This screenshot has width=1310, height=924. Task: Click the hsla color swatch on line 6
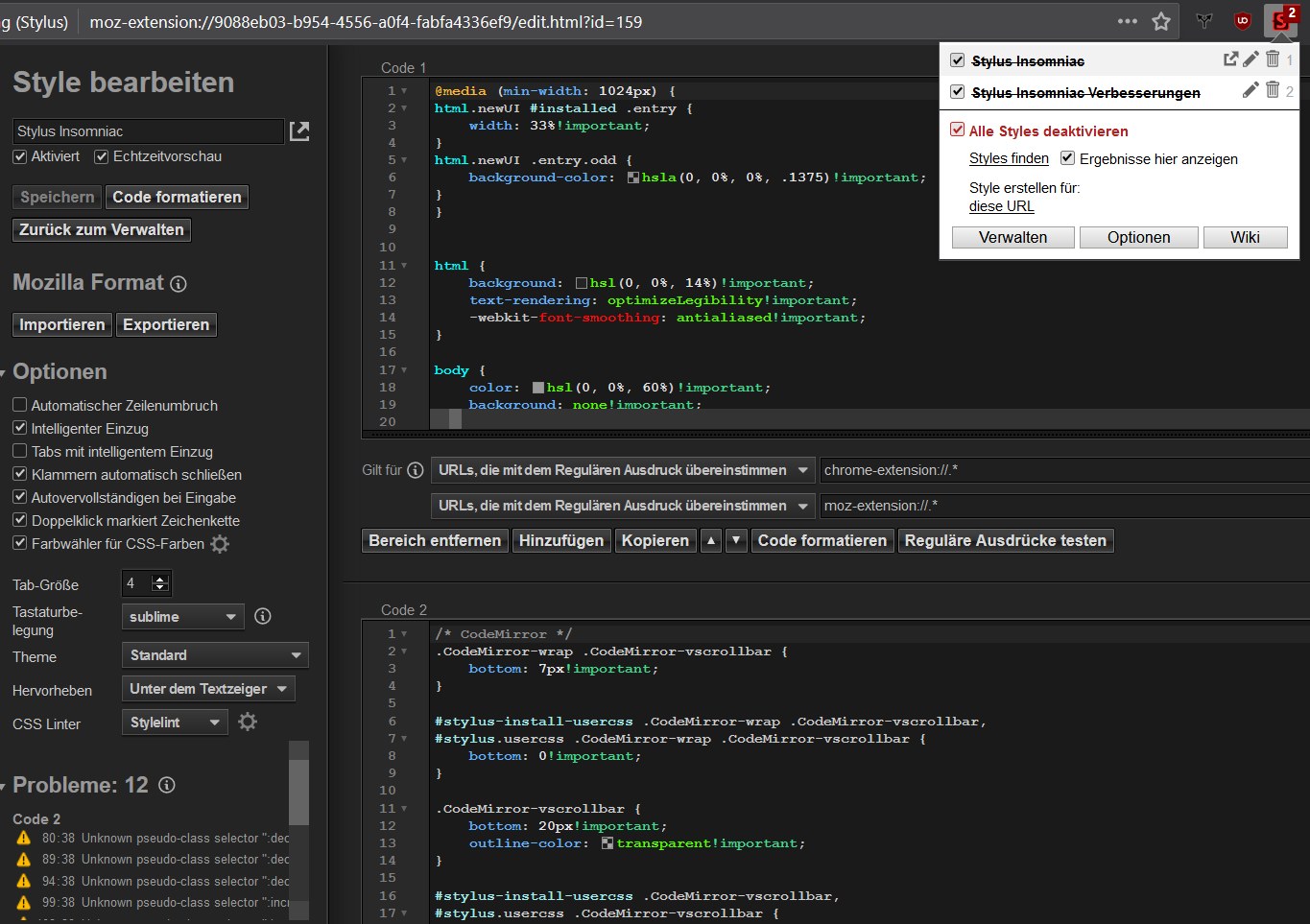633,178
